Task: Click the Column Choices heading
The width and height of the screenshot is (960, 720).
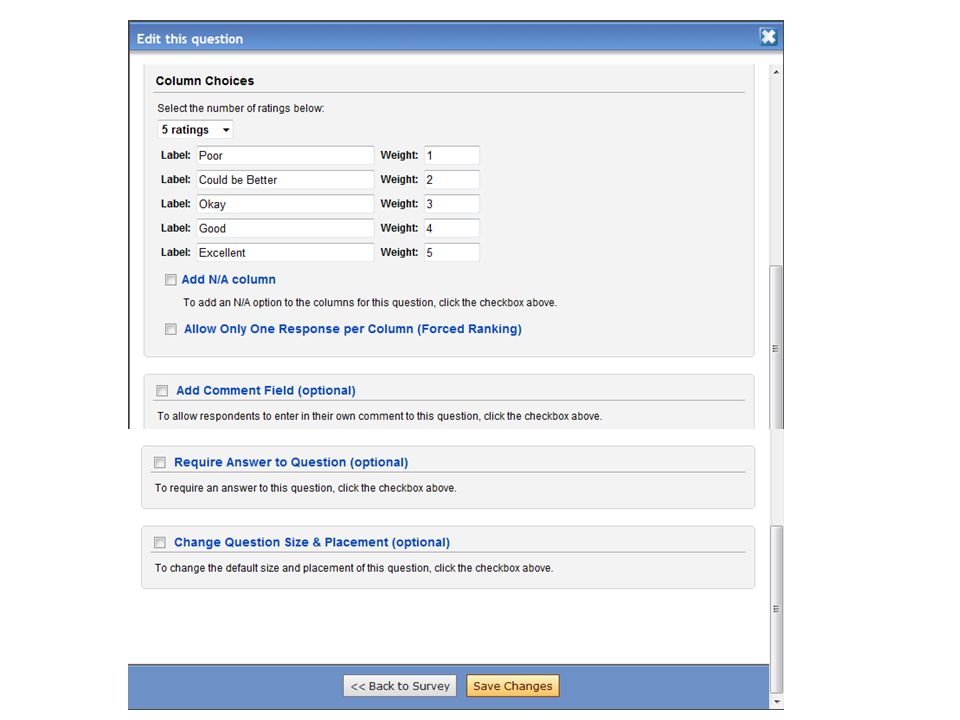Action: pyautogui.click(x=204, y=81)
